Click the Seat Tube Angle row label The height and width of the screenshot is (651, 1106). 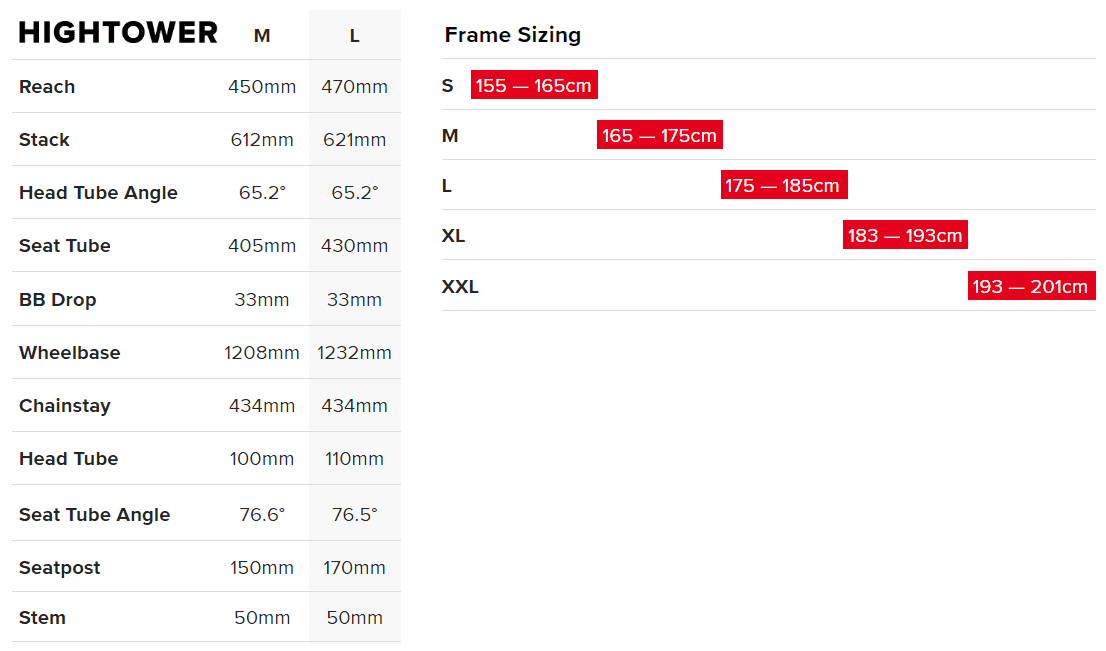(x=94, y=515)
